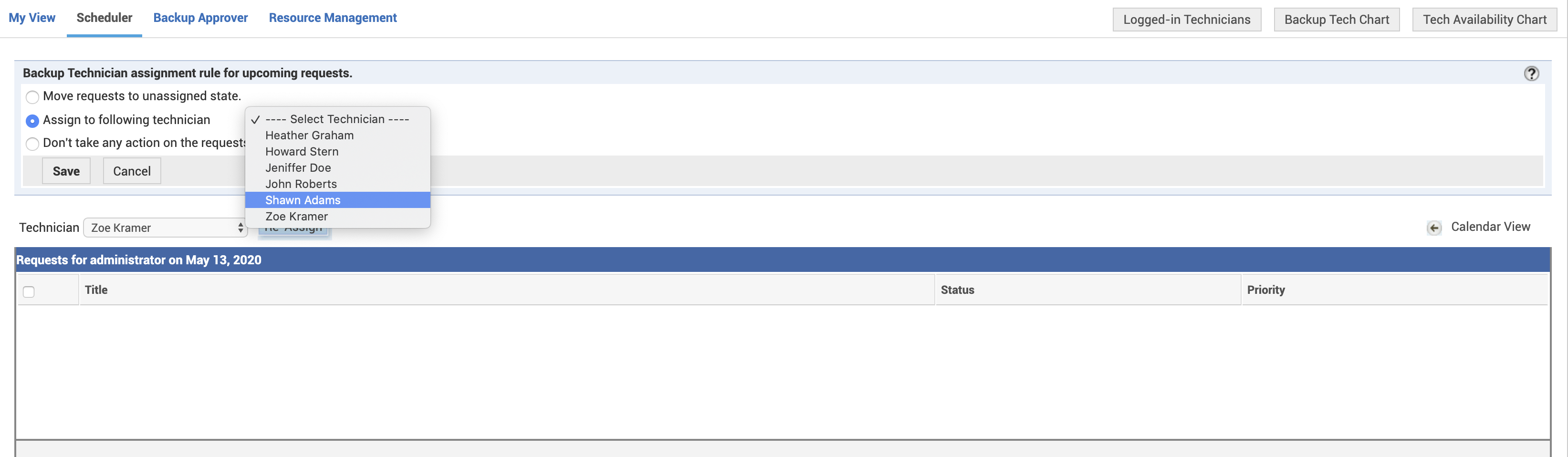Pick Heather Graham in the dropdown list
This screenshot has height=457, width=1568.
click(309, 135)
